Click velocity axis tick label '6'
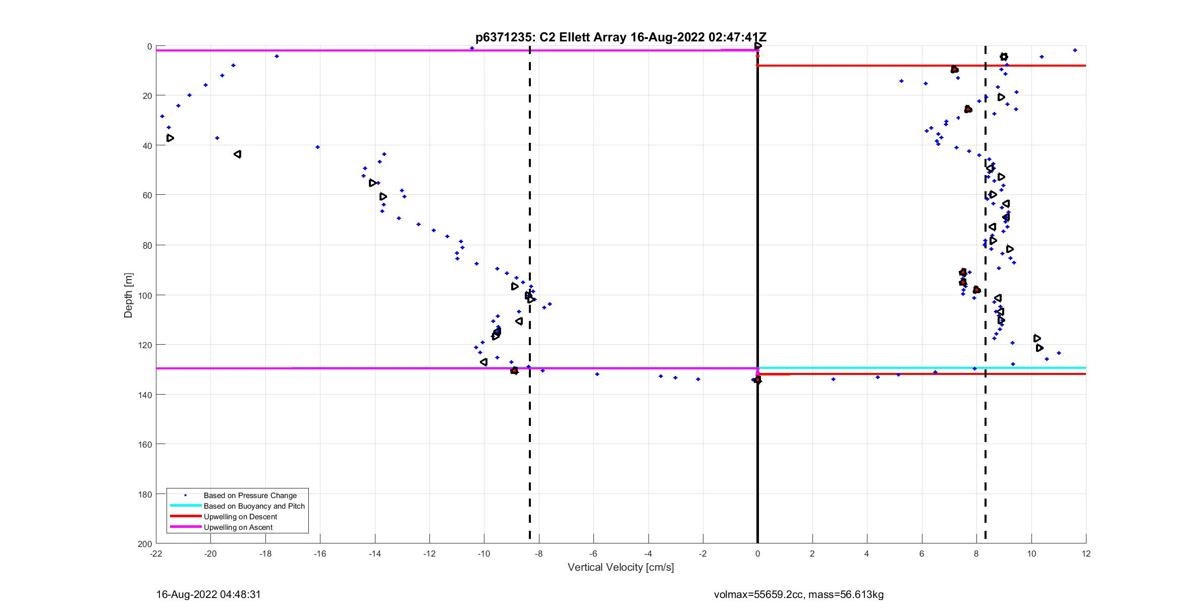Screen dimensions: 1200x611 pos(922,553)
